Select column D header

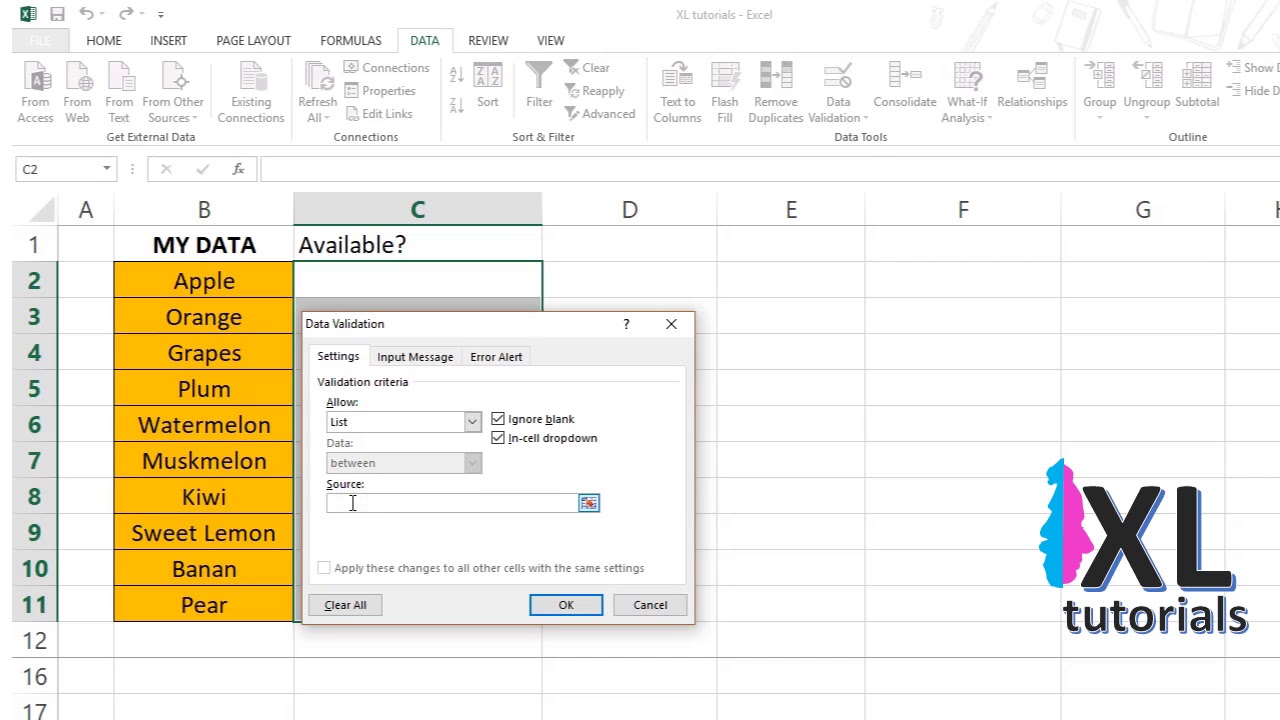[629, 209]
